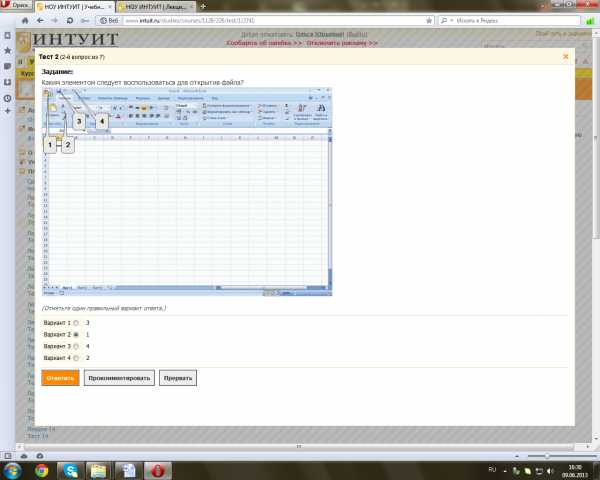600x480 pixels.
Task: Open search engine dropdown in search box
Action: coord(447,20)
